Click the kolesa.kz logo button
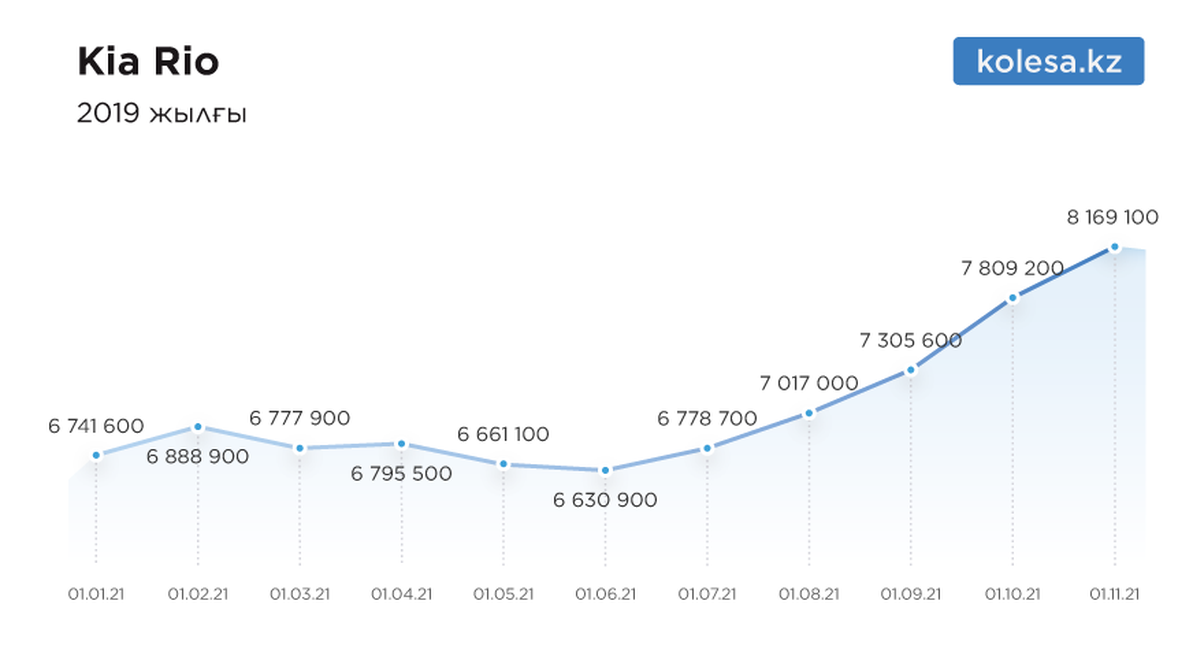Viewport: 1193px width, 671px height. pyautogui.click(x=1048, y=61)
